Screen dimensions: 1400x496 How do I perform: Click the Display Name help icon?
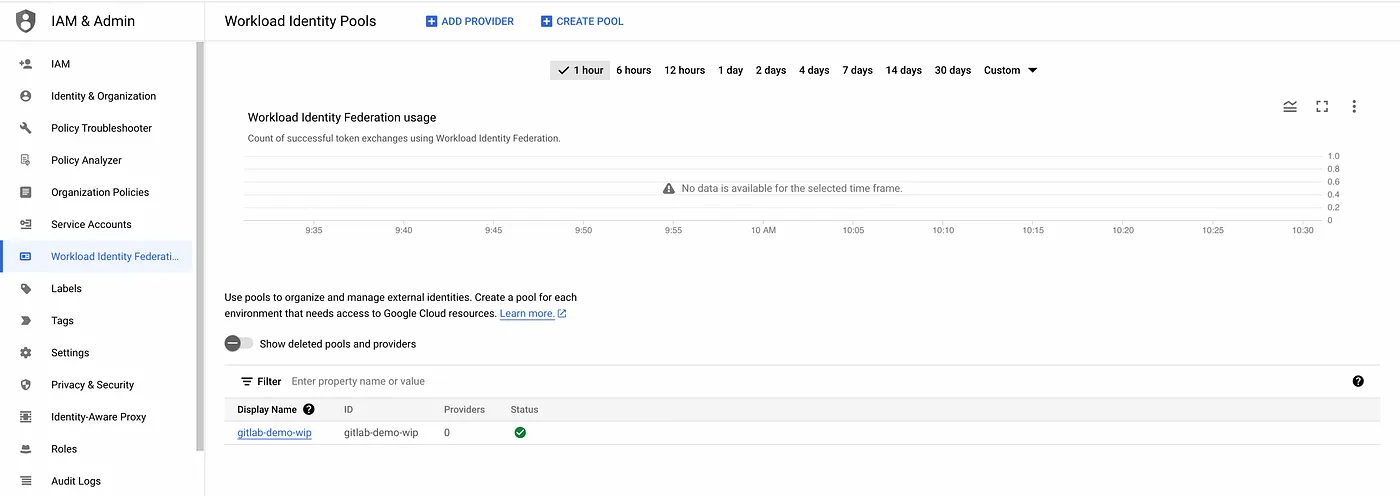[x=309, y=409]
